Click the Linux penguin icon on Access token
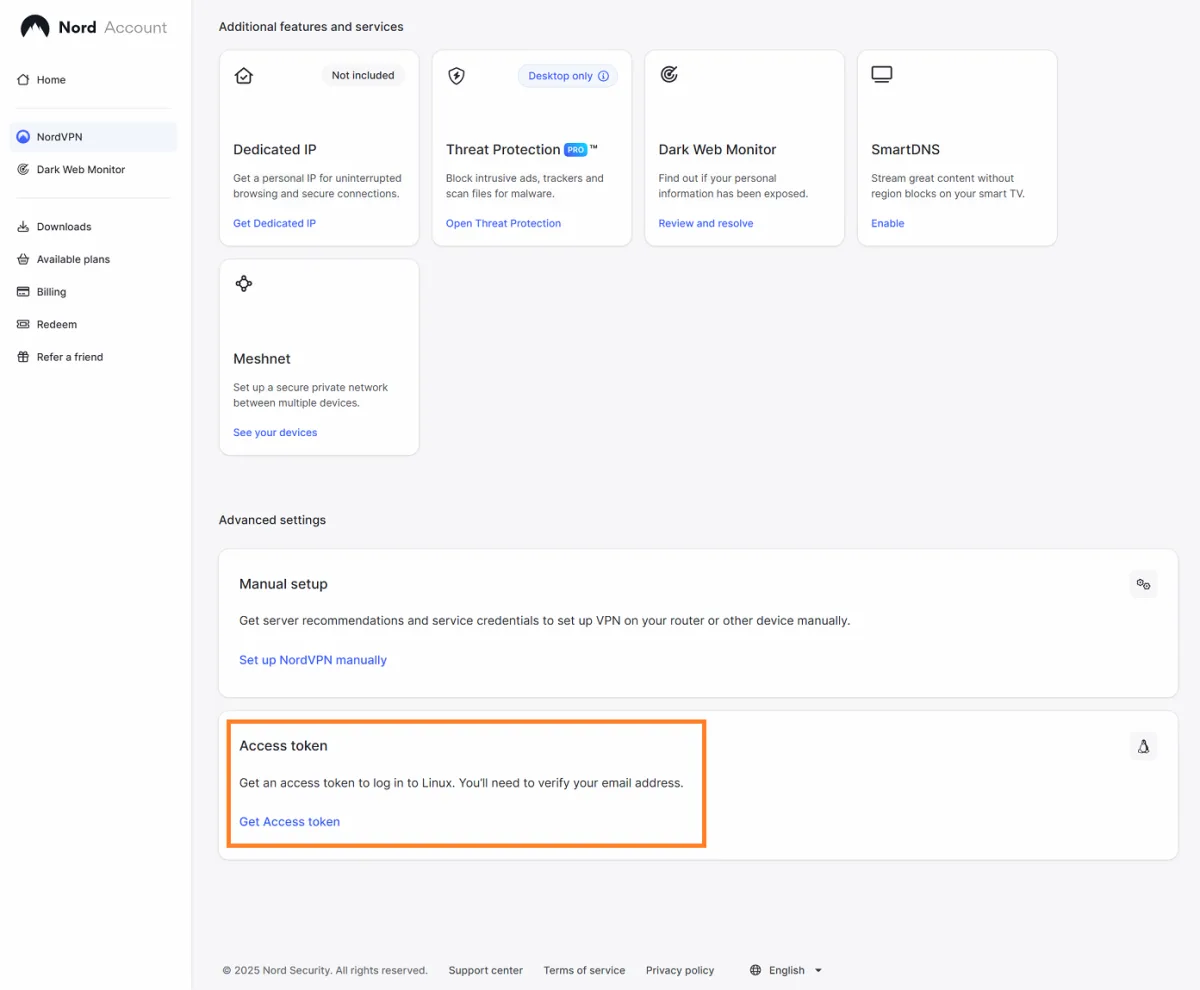 pos(1143,746)
